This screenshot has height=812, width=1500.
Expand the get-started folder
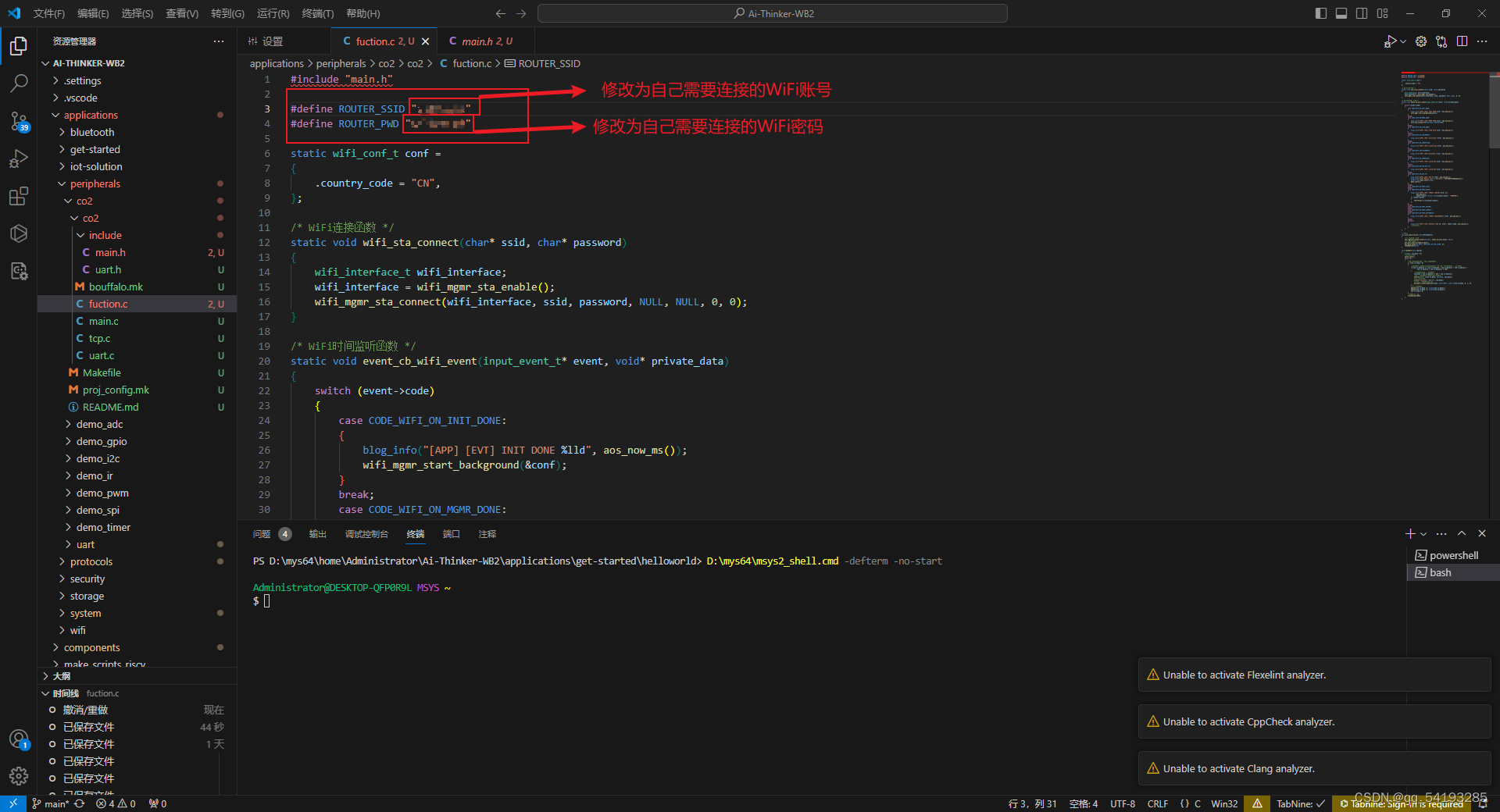95,149
